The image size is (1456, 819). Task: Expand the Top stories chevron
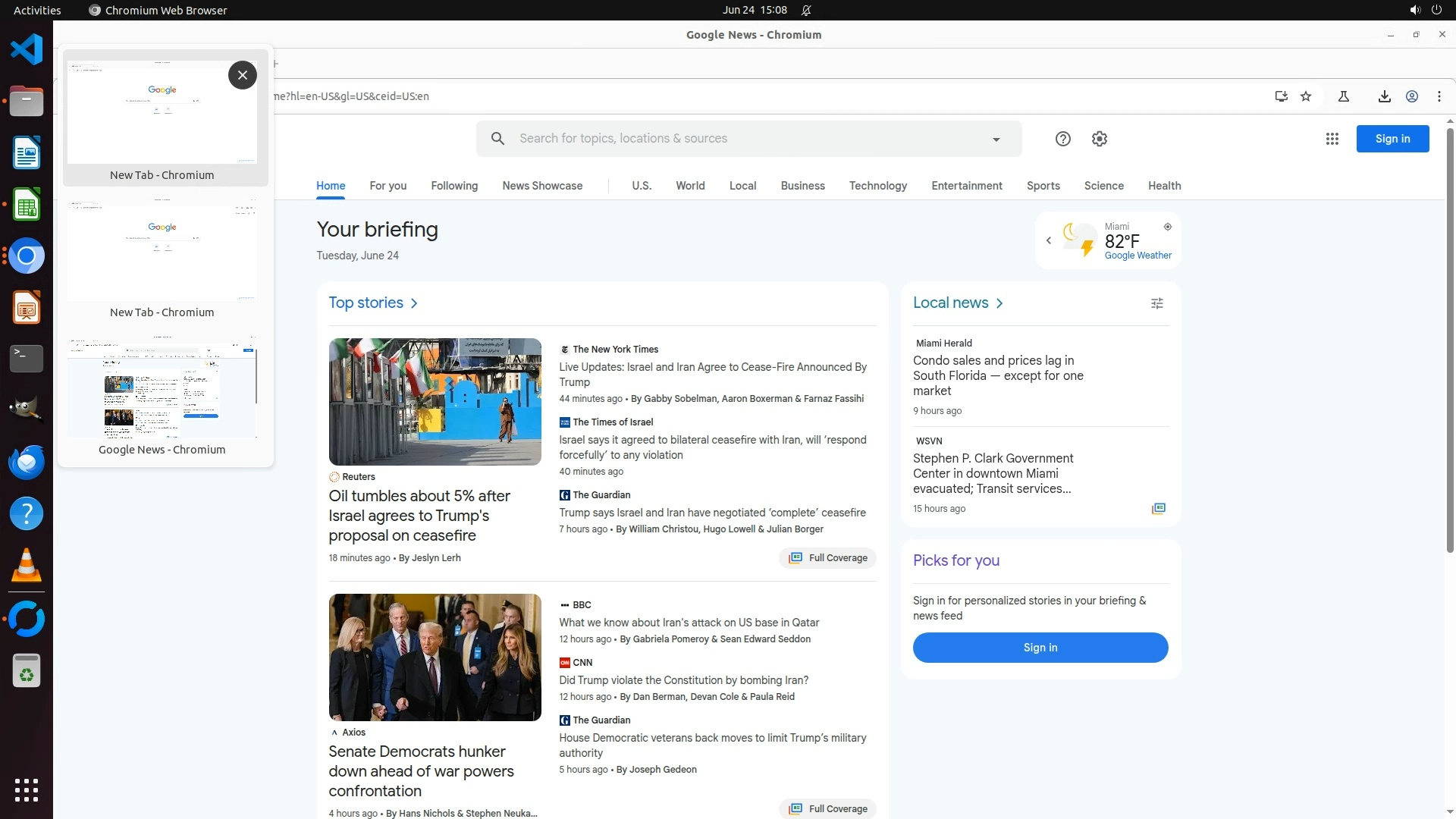pos(414,303)
